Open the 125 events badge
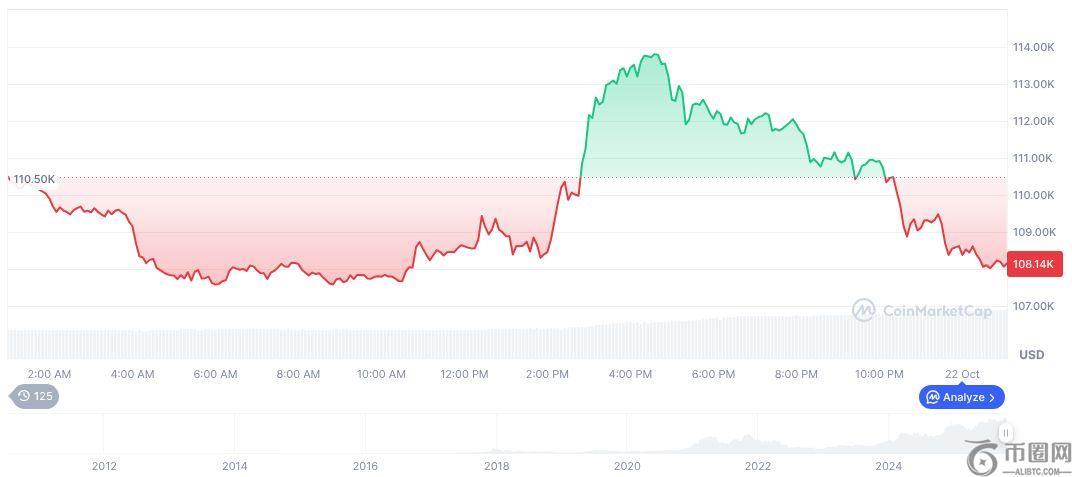The width and height of the screenshot is (1072, 477). pos(35,396)
